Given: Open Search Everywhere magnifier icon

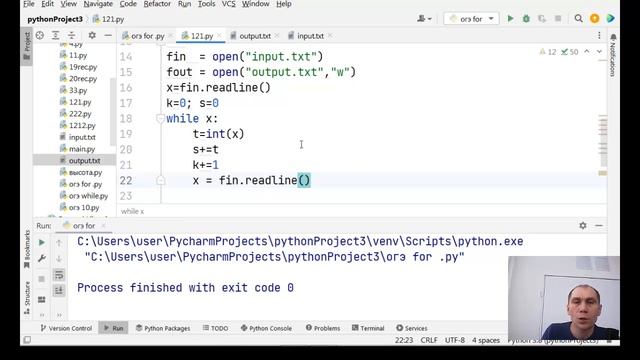Looking at the screenshot, I should coord(578,19).
